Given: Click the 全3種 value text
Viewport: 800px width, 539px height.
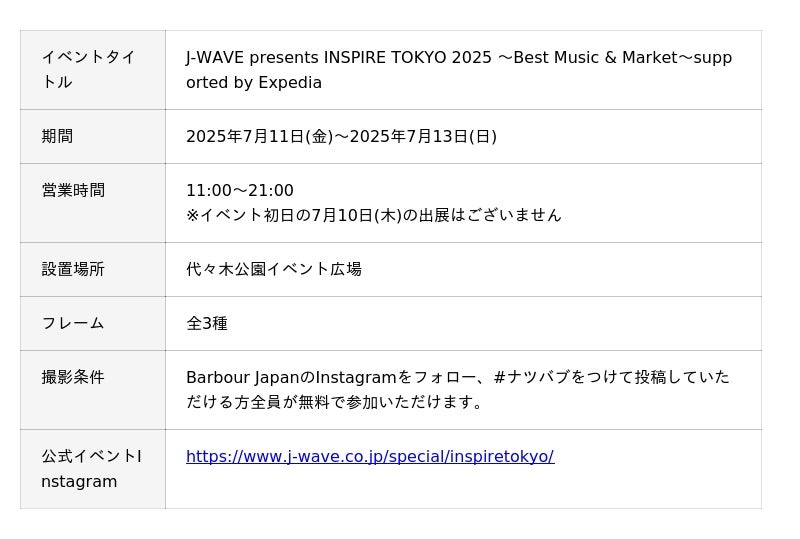Looking at the screenshot, I should pyautogui.click(x=207, y=324).
